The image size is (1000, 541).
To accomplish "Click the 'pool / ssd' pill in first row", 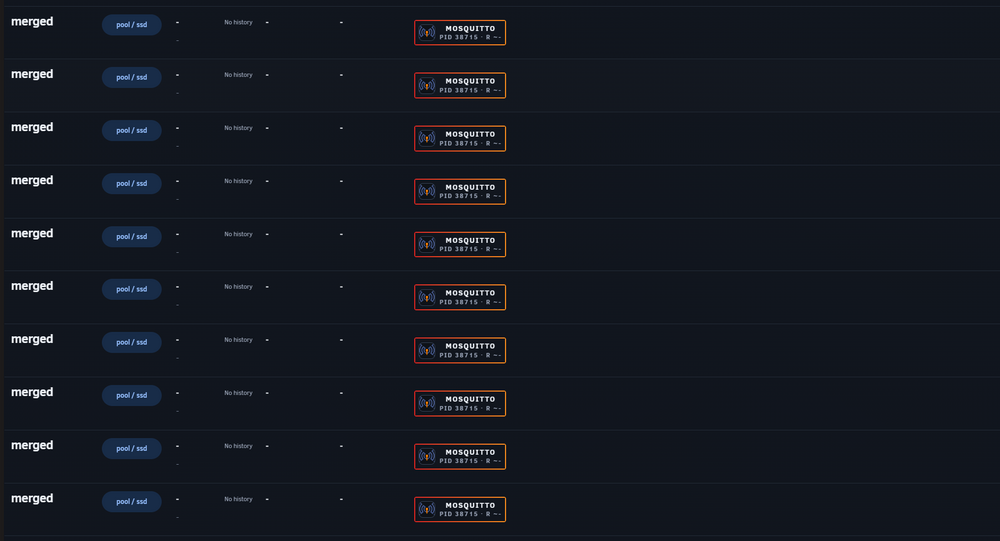I will [x=131, y=25].
